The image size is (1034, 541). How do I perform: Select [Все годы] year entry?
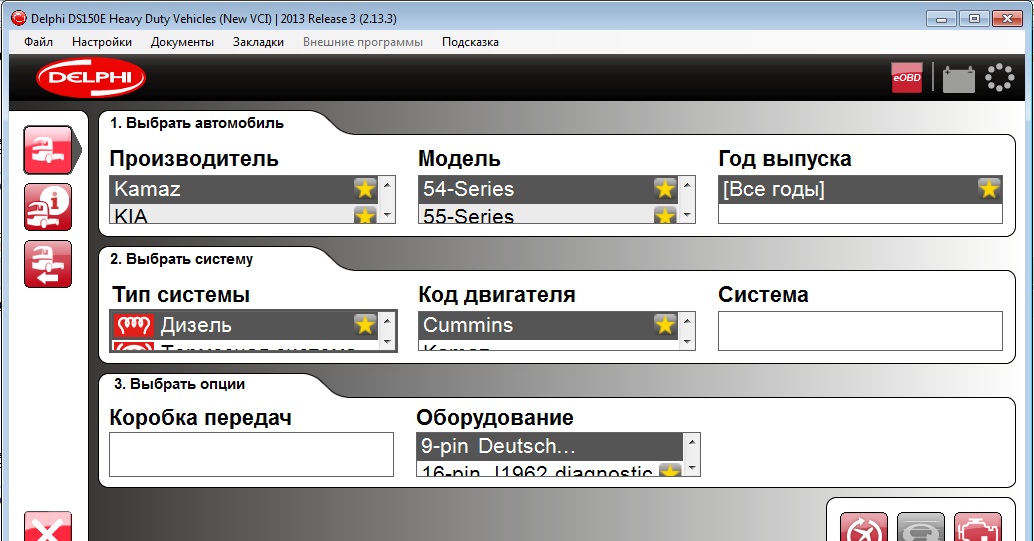click(860, 189)
